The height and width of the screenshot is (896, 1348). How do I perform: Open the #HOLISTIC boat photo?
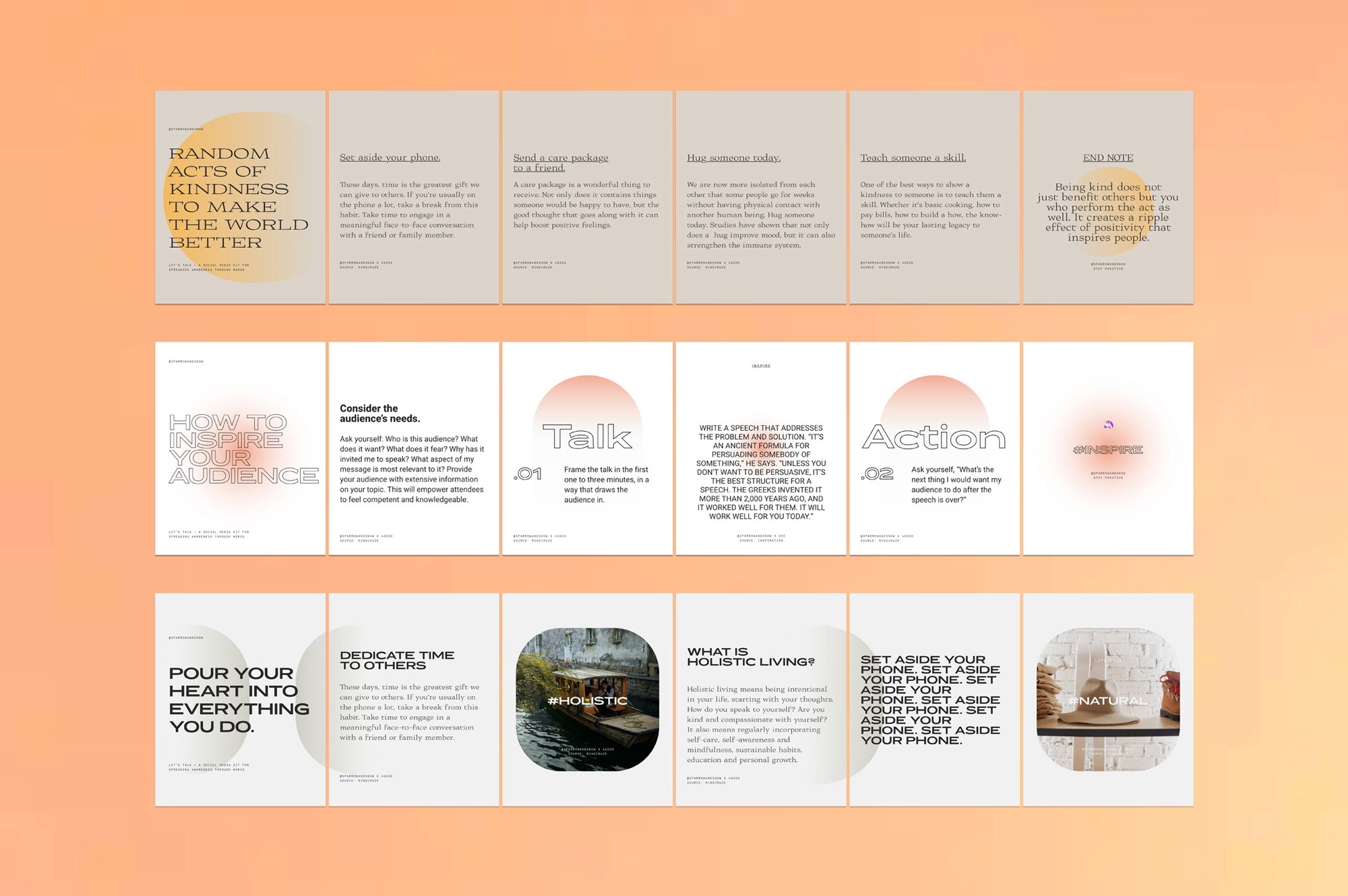tap(587, 699)
